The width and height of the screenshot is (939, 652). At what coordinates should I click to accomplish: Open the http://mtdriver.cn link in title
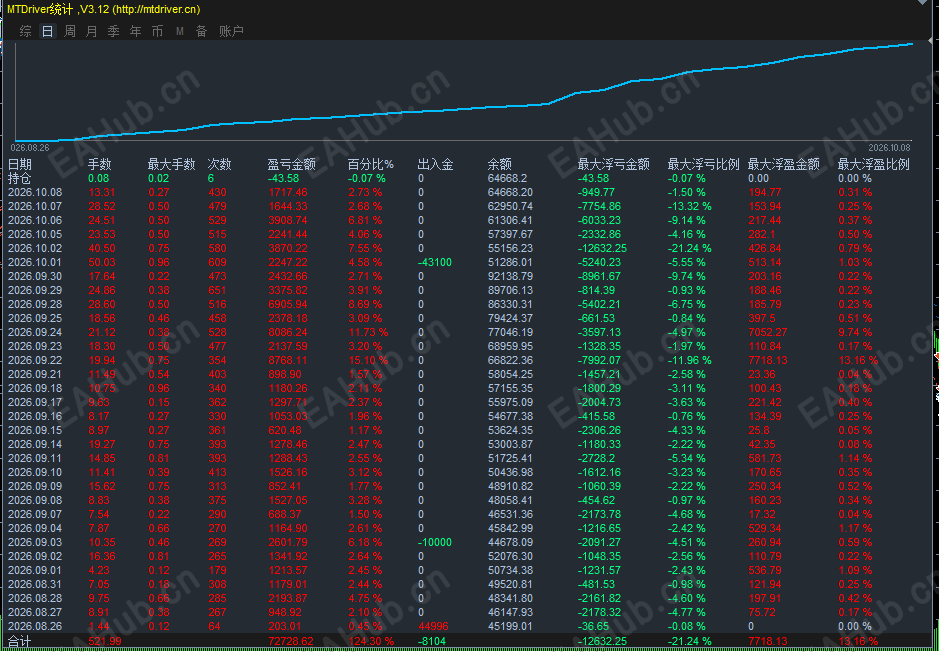coord(157,10)
